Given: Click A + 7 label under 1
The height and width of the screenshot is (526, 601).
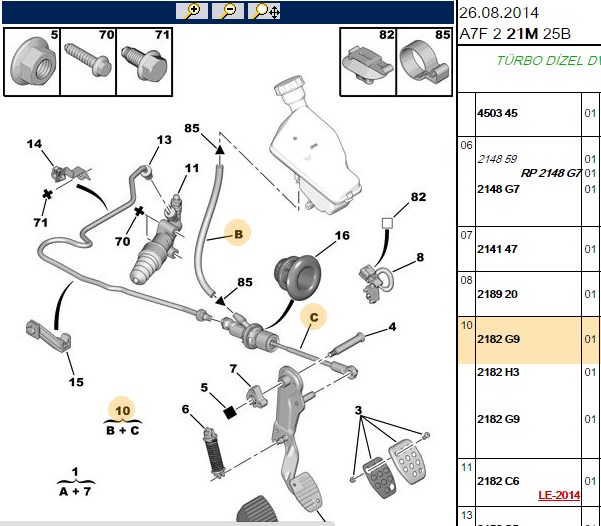Looking at the screenshot, I should point(75,491).
